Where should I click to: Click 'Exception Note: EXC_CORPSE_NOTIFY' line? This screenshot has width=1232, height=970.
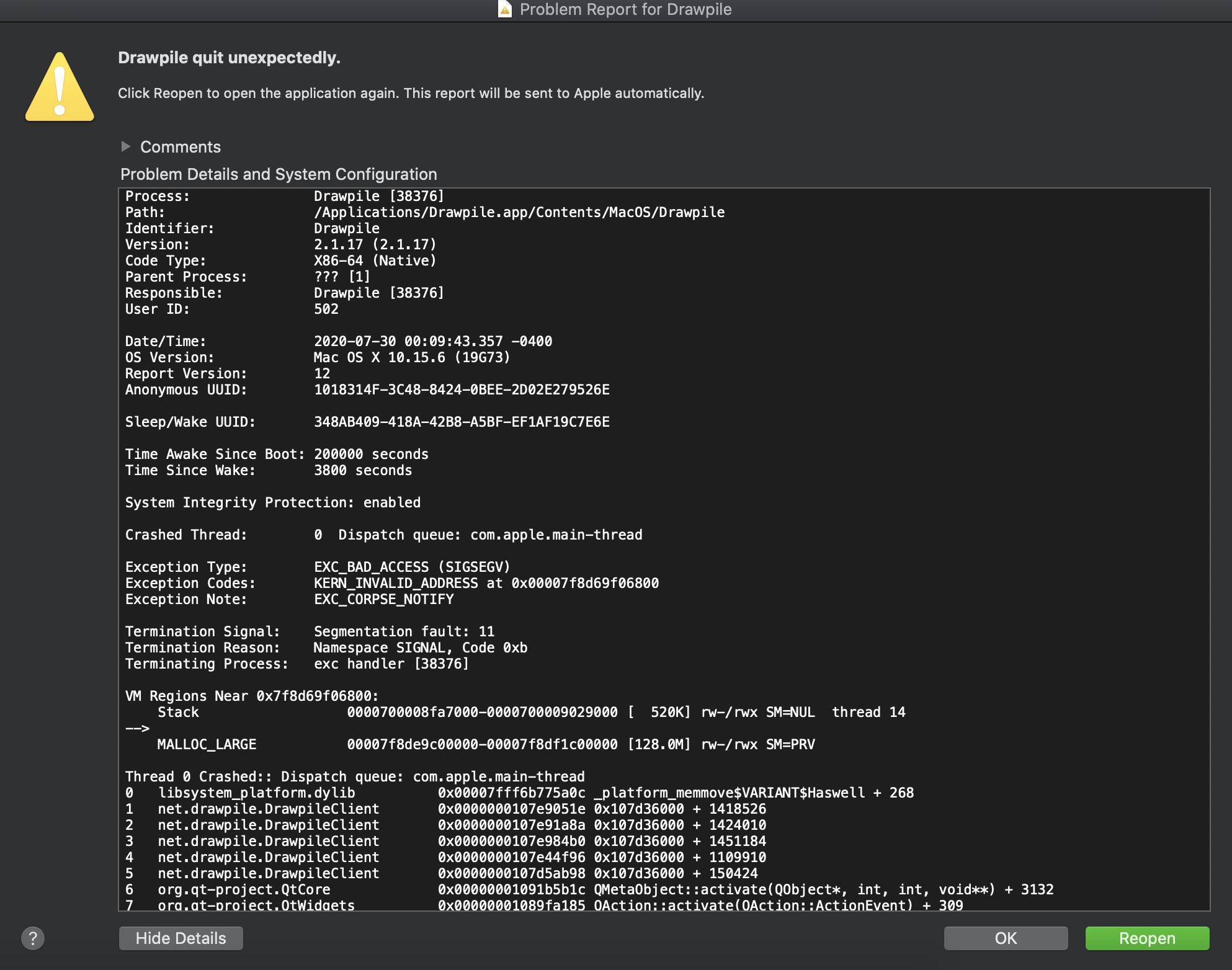point(290,599)
